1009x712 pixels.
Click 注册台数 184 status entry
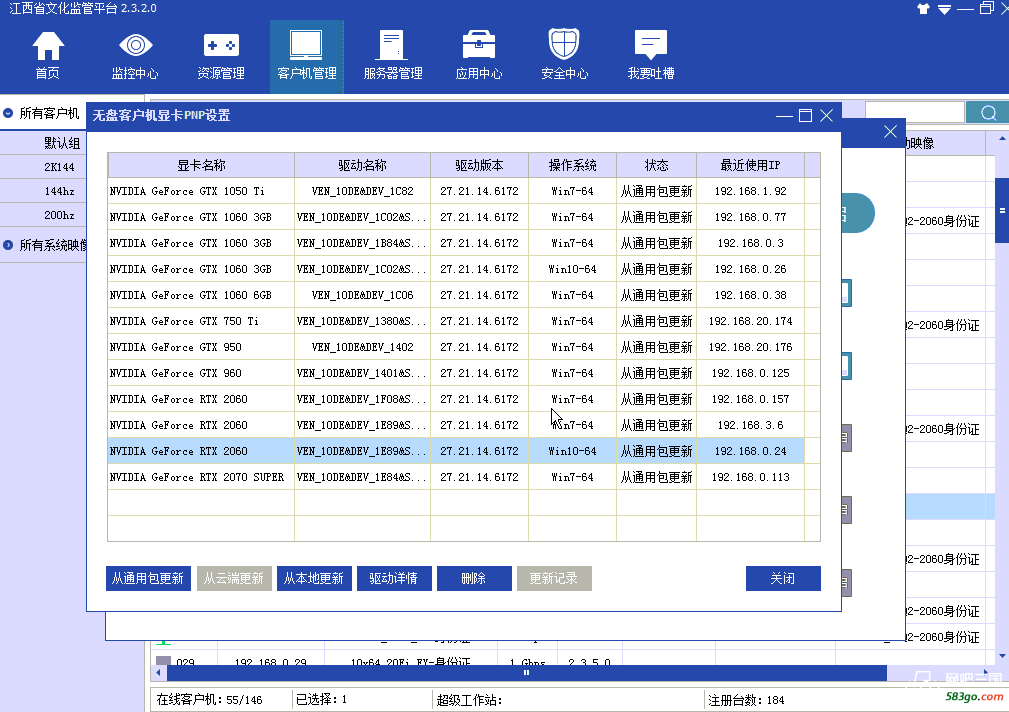pyautogui.click(x=746, y=700)
